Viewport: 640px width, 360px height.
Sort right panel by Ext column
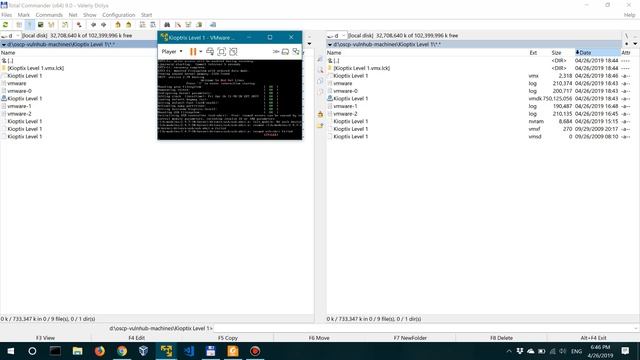533,53
